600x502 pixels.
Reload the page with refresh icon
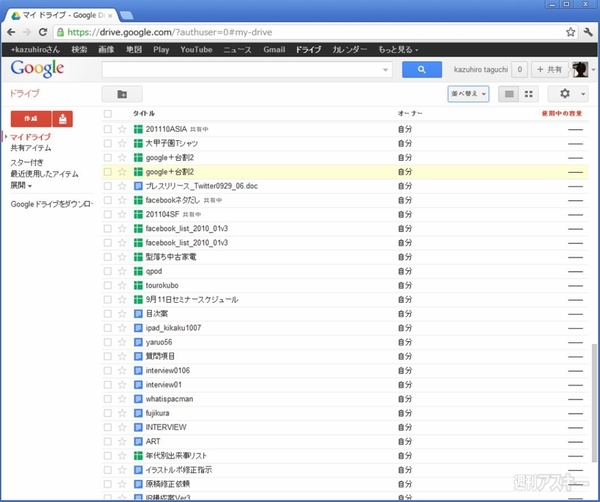tap(43, 32)
